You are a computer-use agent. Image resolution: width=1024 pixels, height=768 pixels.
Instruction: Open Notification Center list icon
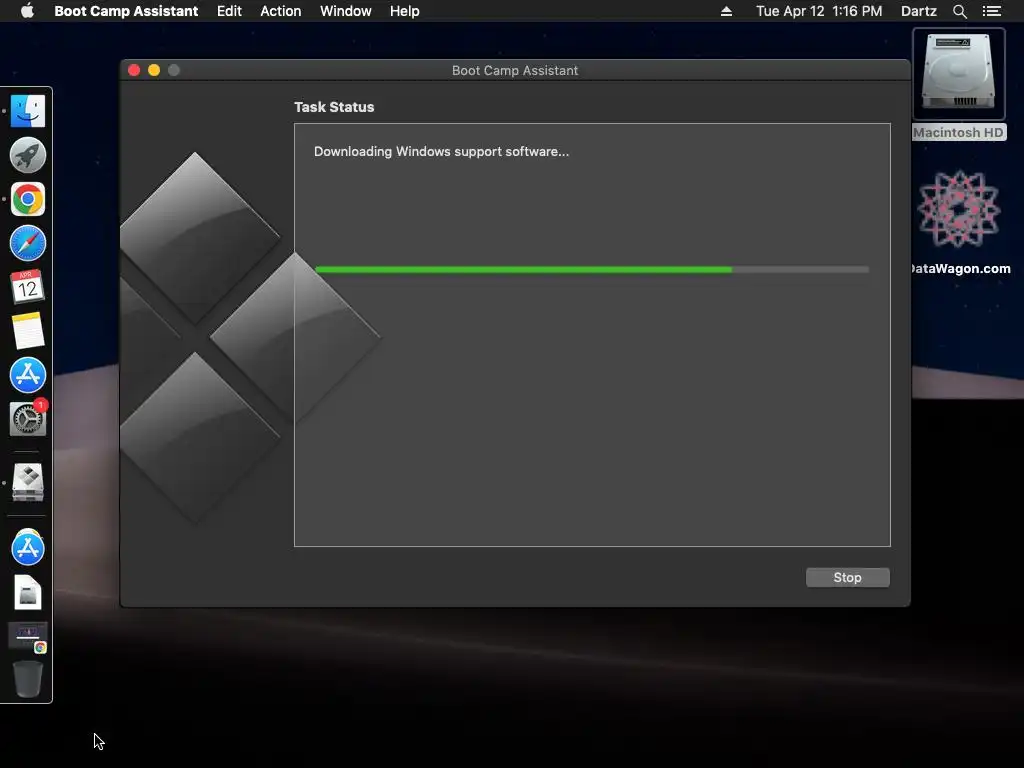point(991,11)
